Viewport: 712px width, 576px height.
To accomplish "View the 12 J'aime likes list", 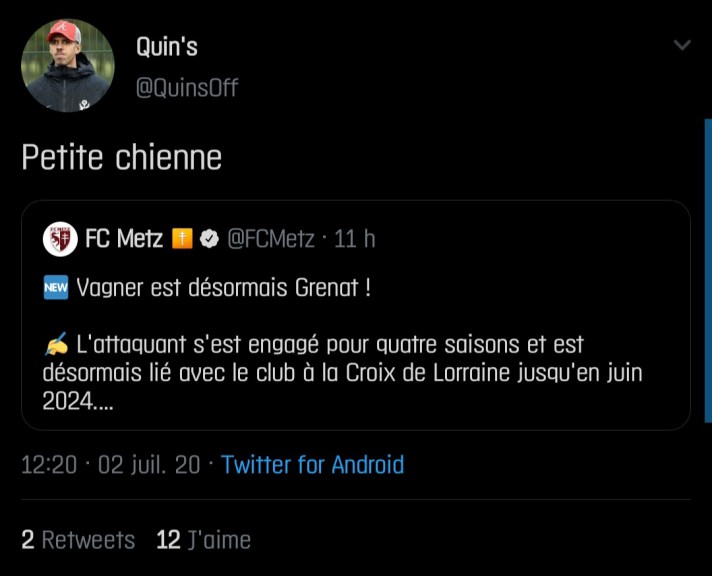I will point(203,540).
